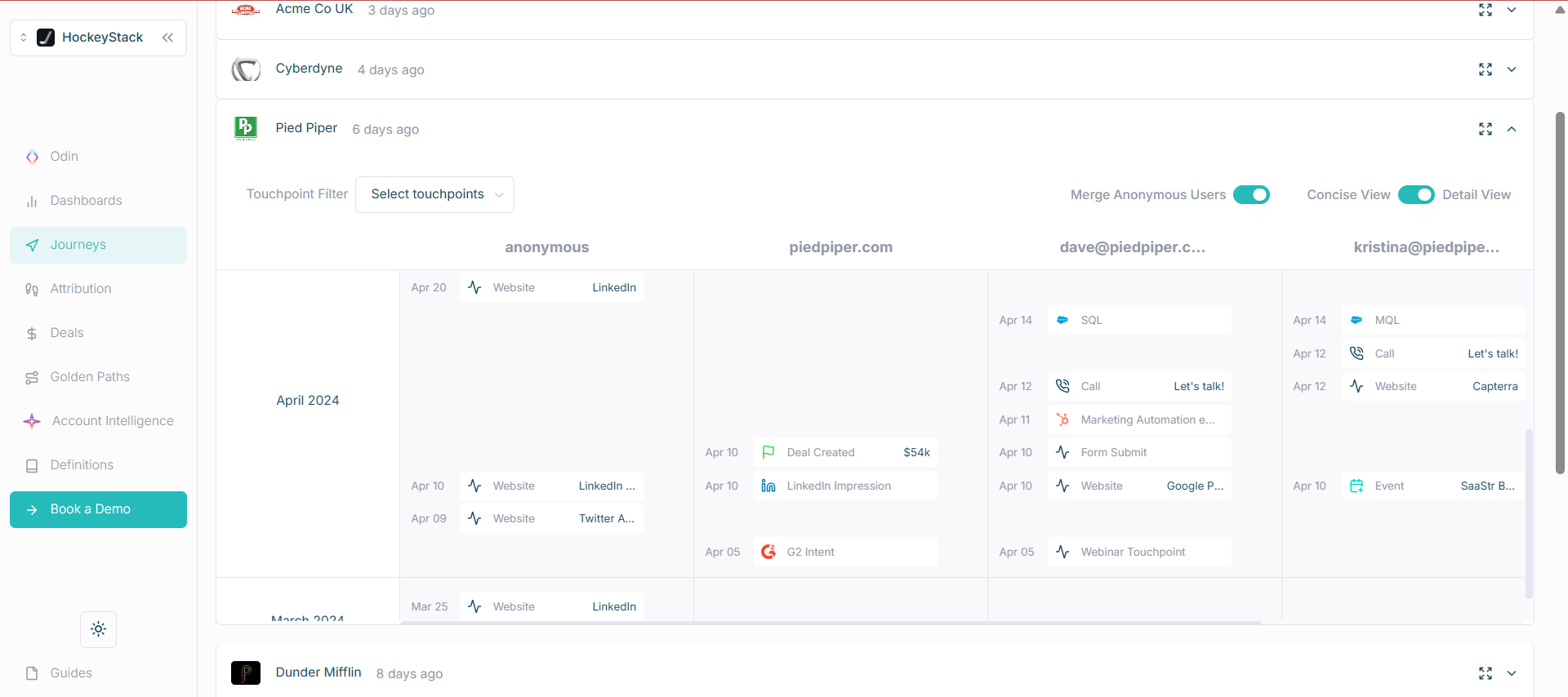The height and width of the screenshot is (697, 1568).
Task: Select the piedpiper.com column header
Action: pos(840,247)
